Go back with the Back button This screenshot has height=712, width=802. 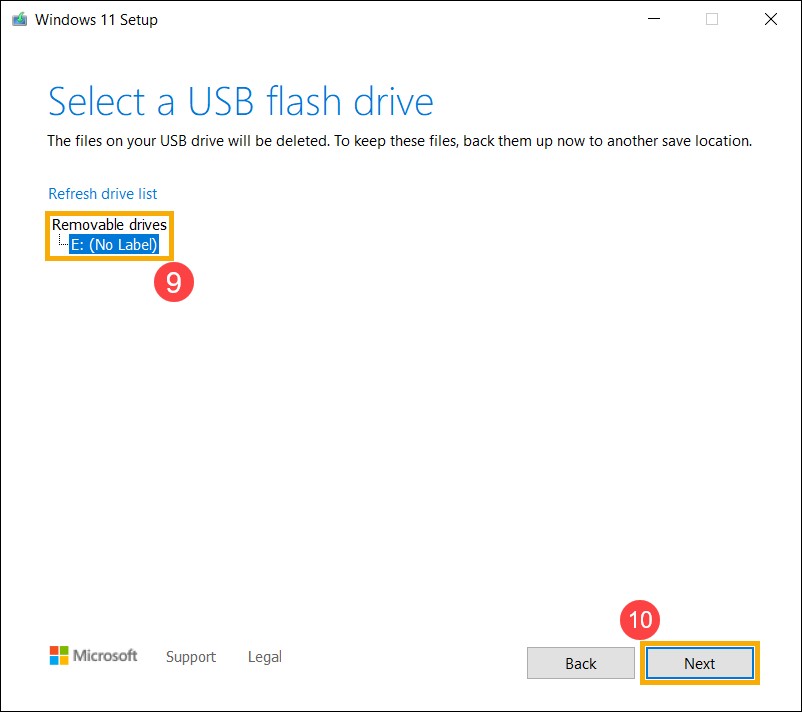(x=580, y=663)
